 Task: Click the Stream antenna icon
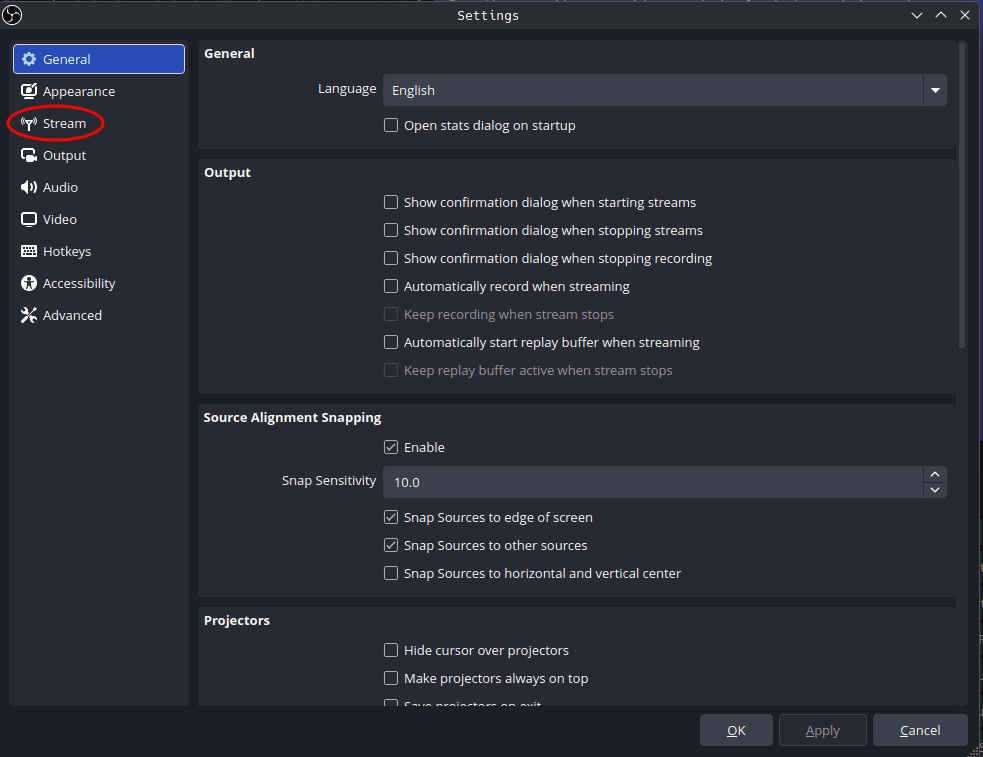(29, 123)
